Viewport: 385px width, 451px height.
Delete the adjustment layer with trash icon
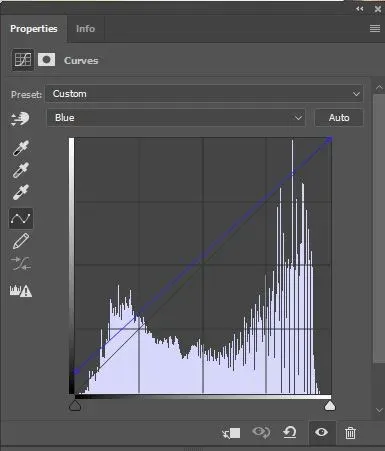coord(350,433)
